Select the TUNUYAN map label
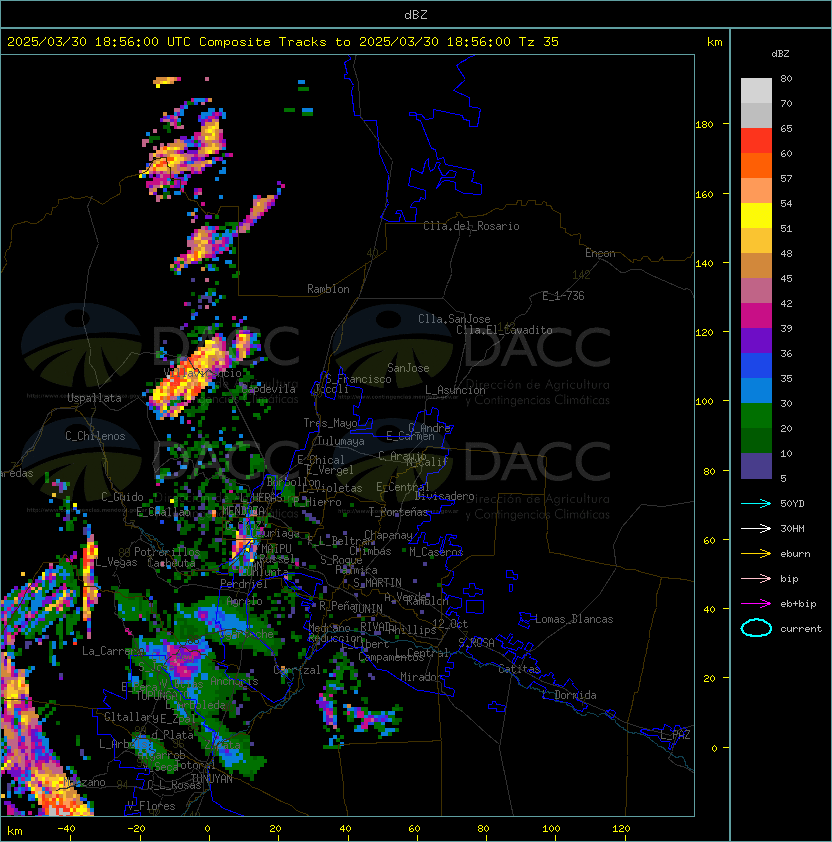This screenshot has height=842, width=832. click(212, 779)
